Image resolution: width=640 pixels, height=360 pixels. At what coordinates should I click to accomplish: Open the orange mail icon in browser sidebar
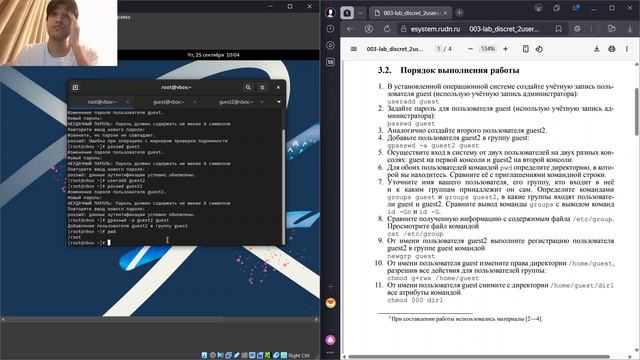[330, 303]
